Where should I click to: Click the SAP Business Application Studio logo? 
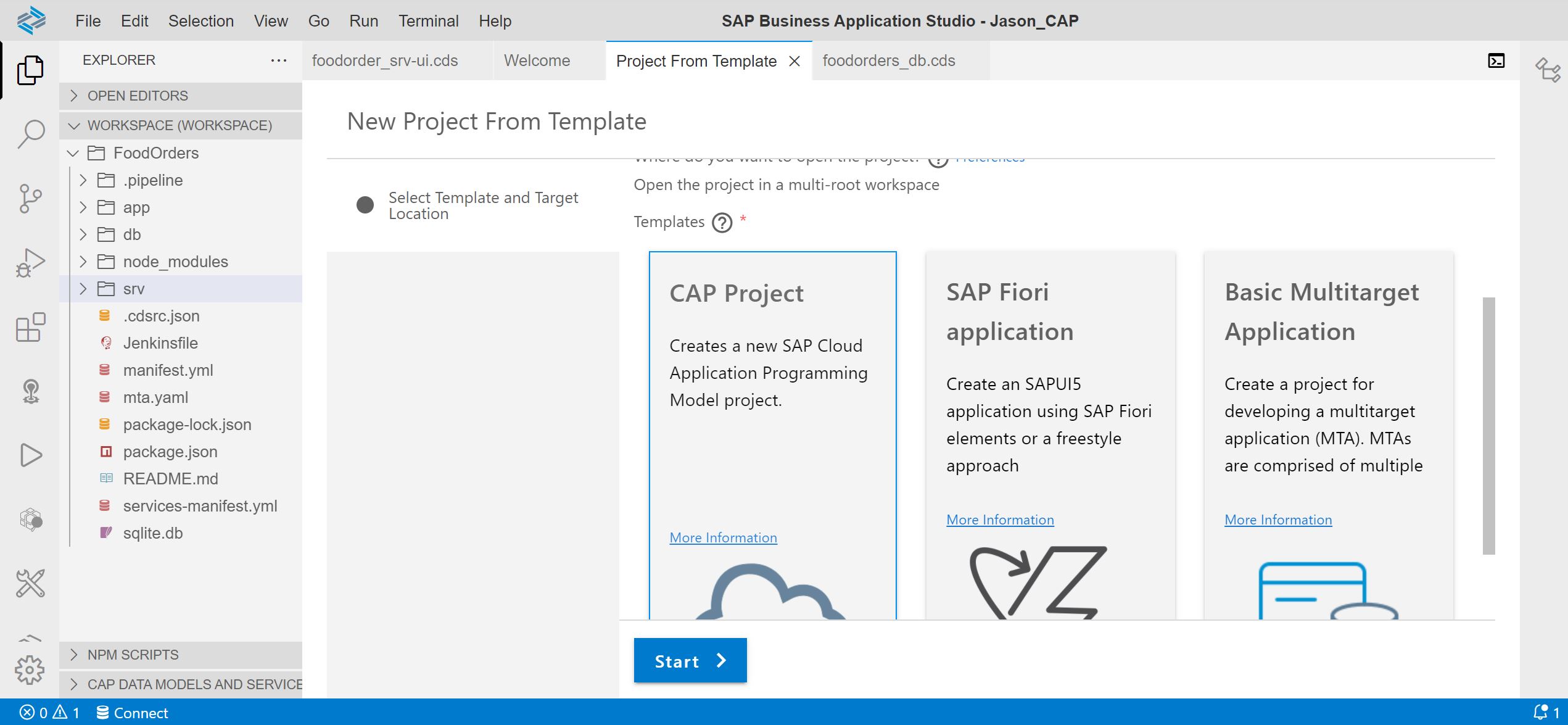point(31,20)
